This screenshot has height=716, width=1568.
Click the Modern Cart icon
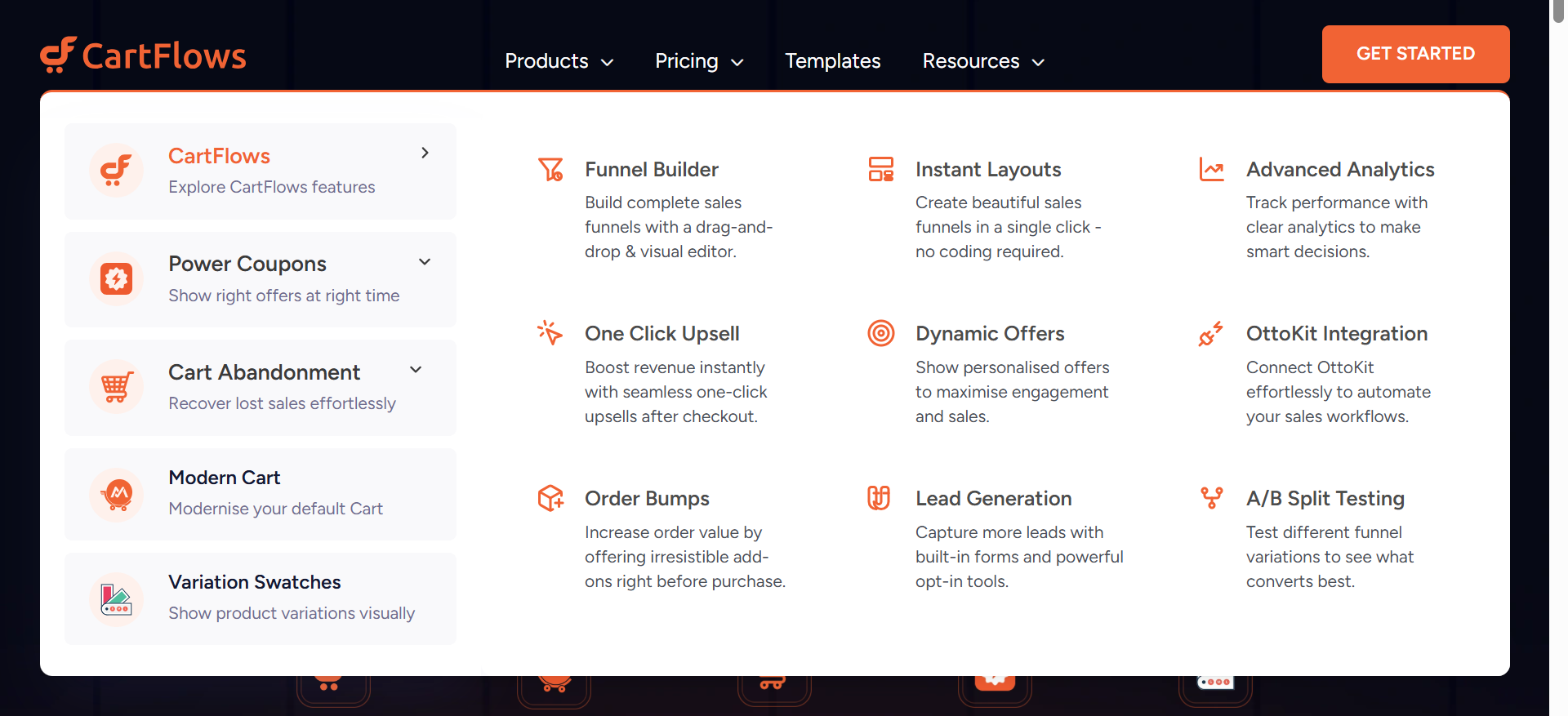pos(116,494)
